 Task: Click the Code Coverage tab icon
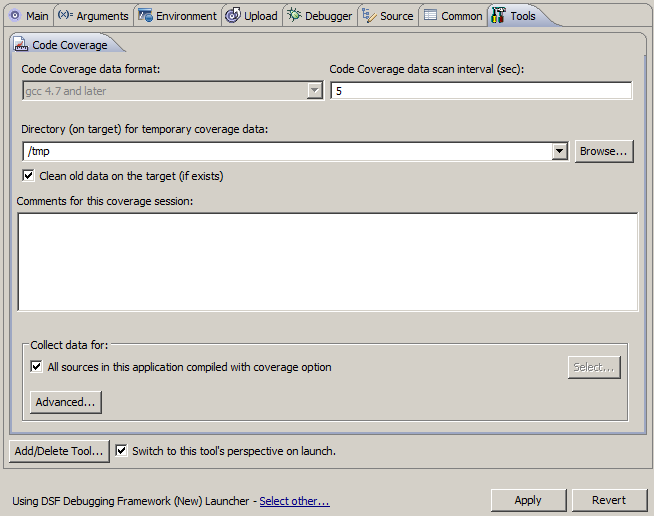(x=21, y=45)
